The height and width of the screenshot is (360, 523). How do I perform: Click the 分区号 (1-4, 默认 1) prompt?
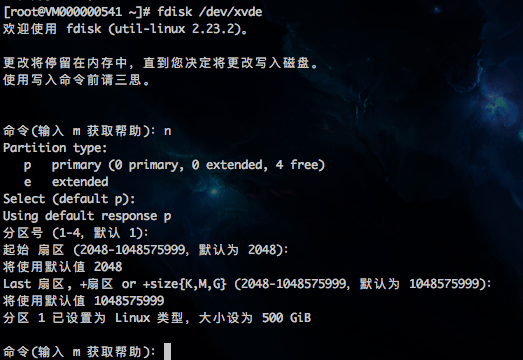76,233
